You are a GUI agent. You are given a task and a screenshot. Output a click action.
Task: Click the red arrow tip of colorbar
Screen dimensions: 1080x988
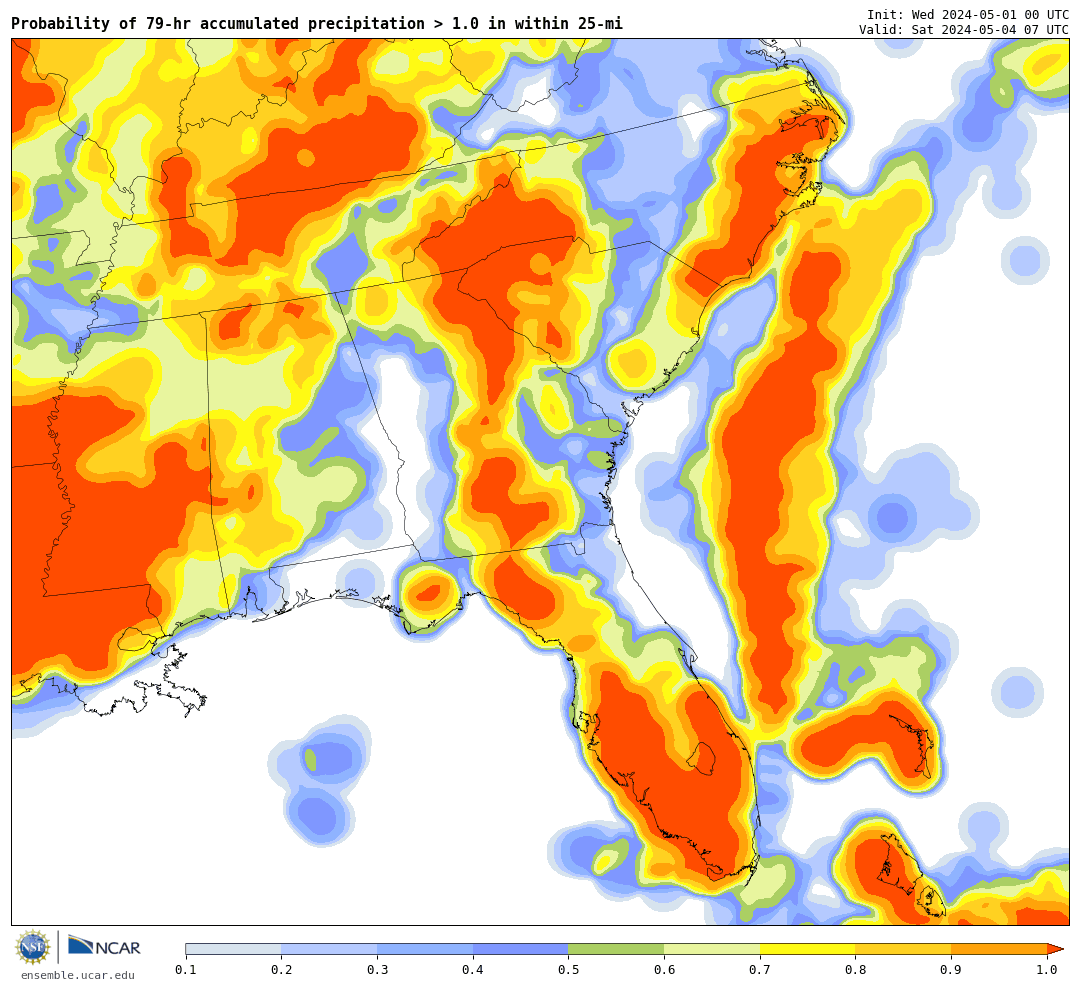tap(1055, 949)
